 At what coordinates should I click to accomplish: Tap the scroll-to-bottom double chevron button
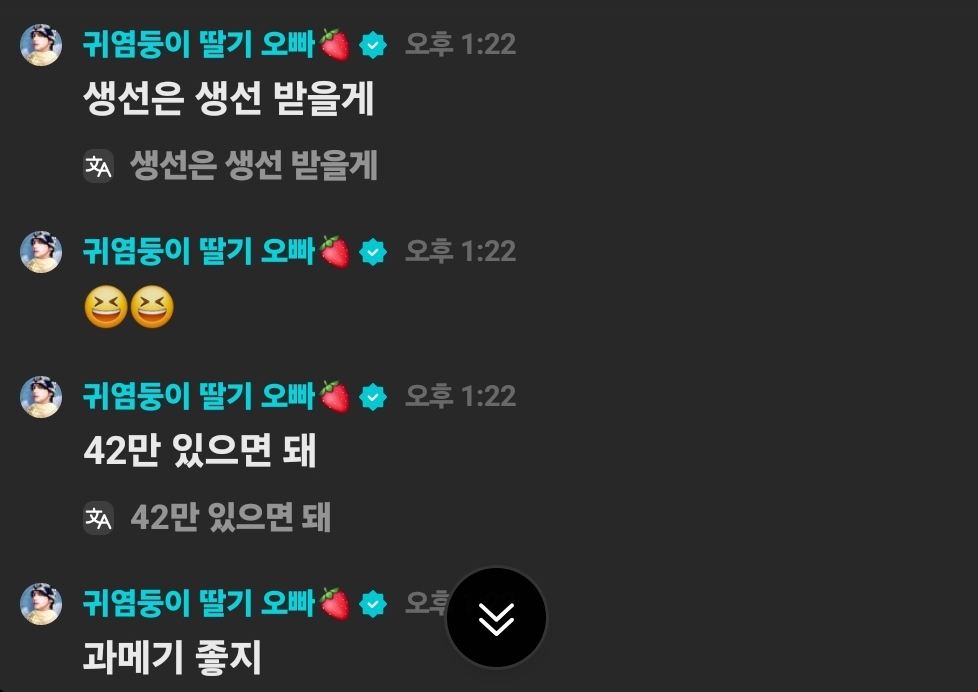[496, 618]
